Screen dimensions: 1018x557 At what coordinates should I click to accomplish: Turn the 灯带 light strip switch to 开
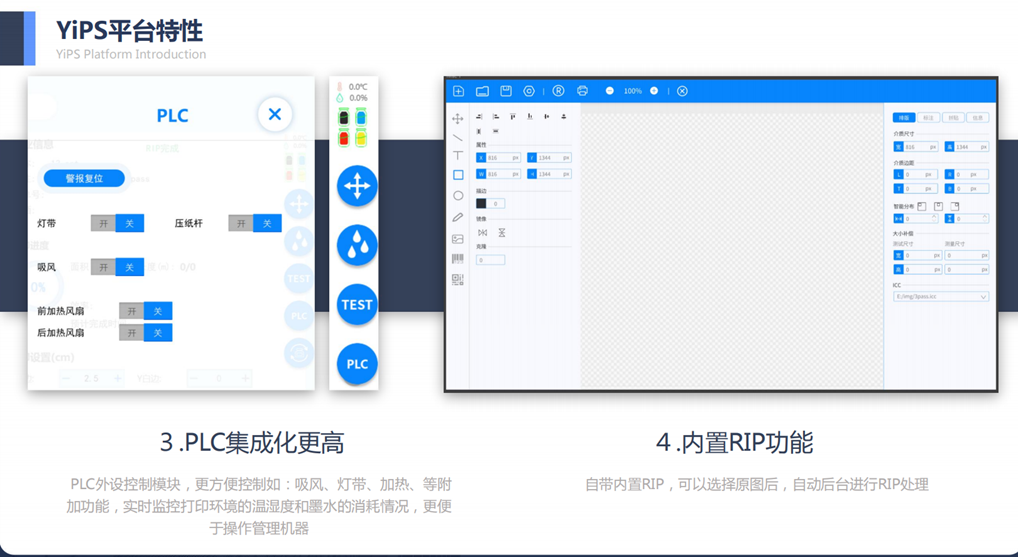[x=103, y=224]
